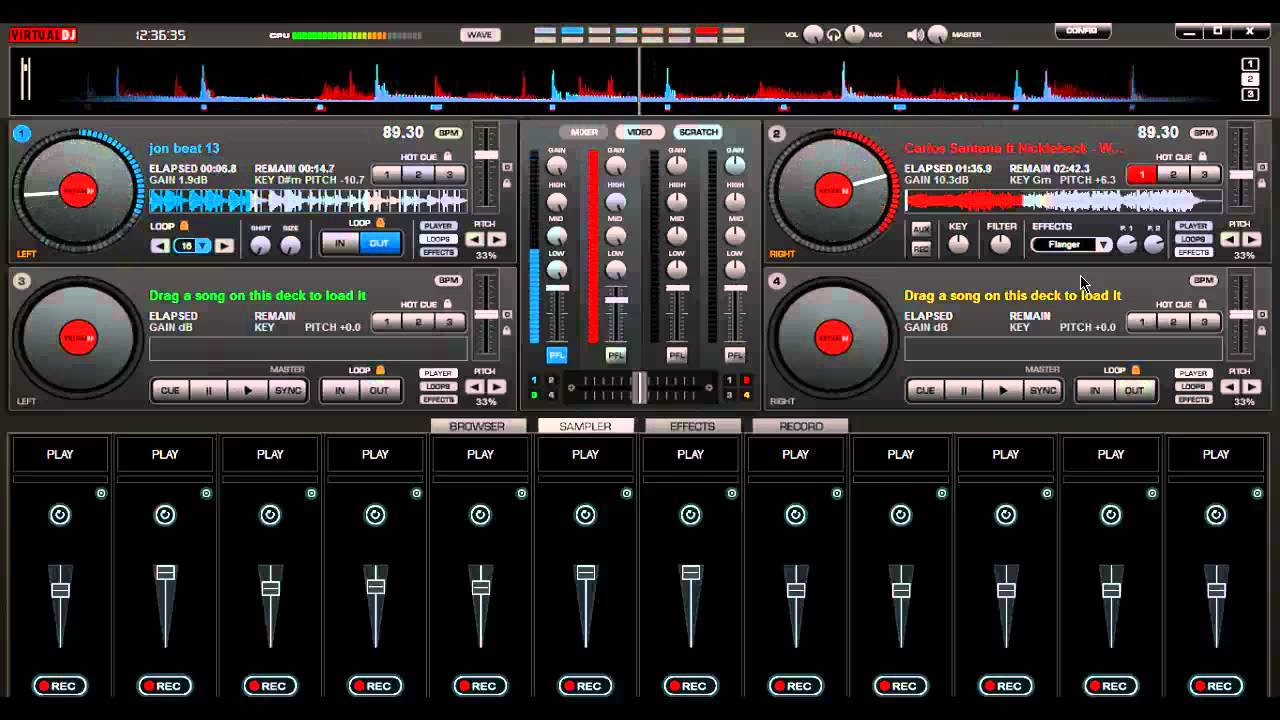Image resolution: width=1280 pixels, height=720 pixels.
Task: Open the CONFIG settings button
Action: tap(1082, 31)
